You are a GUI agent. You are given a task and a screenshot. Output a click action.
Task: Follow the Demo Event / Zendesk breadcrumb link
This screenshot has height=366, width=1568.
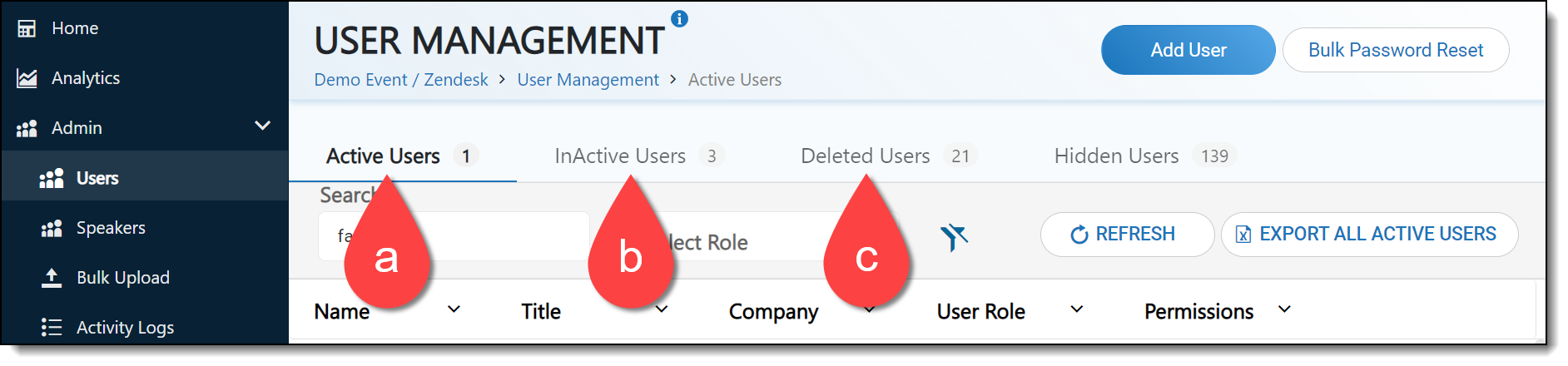[x=400, y=80]
